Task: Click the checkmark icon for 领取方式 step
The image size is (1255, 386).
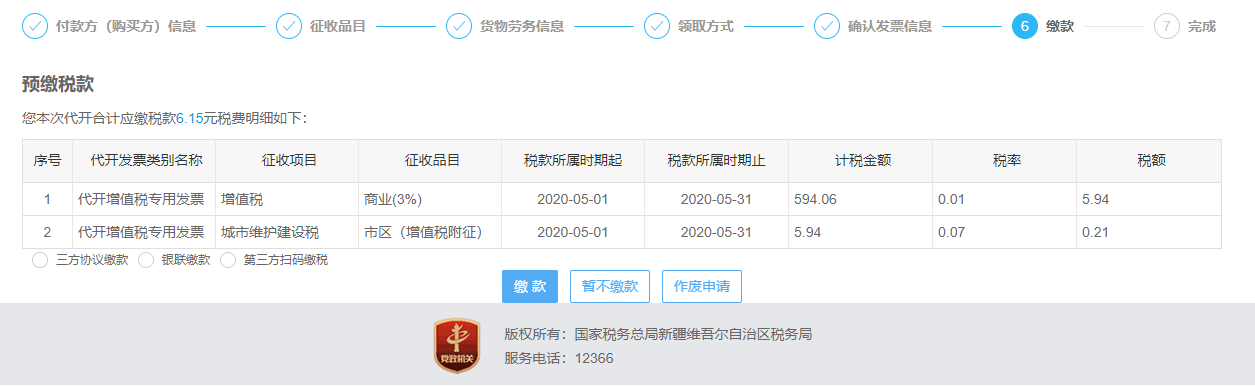Action: [x=657, y=26]
